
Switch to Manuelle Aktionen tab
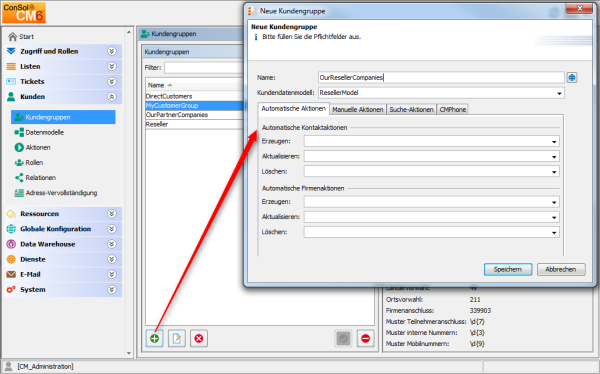pyautogui.click(x=358, y=109)
